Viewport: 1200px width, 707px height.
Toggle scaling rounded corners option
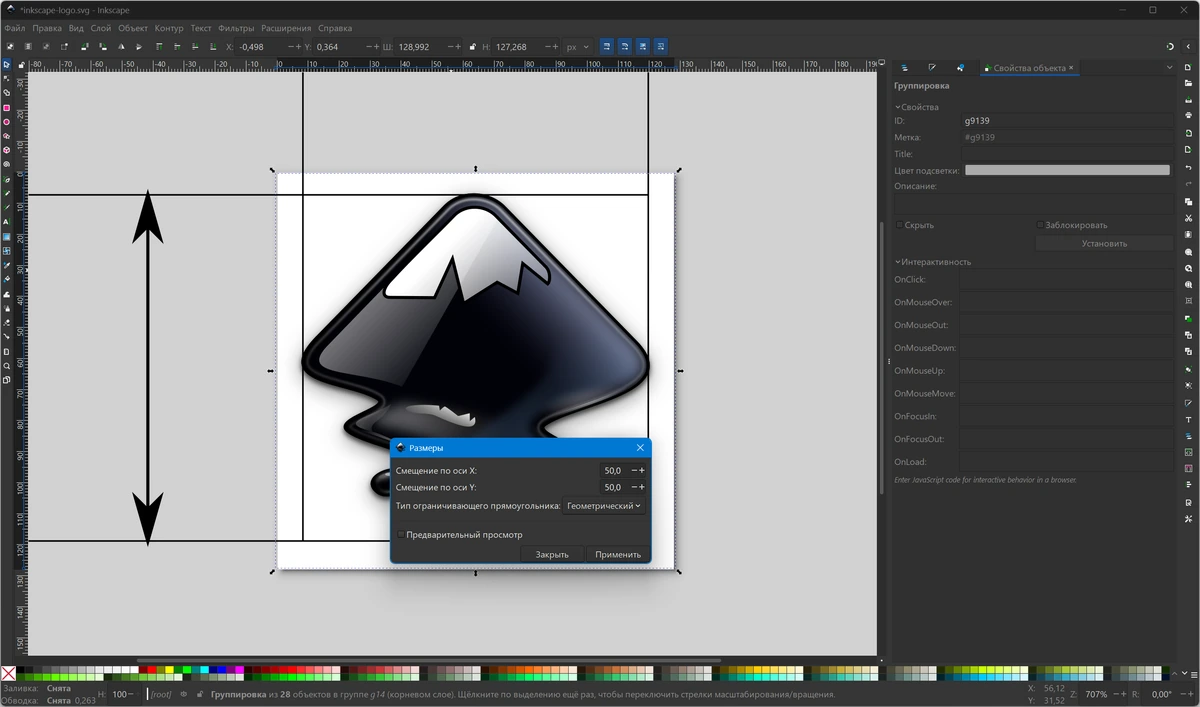(625, 46)
